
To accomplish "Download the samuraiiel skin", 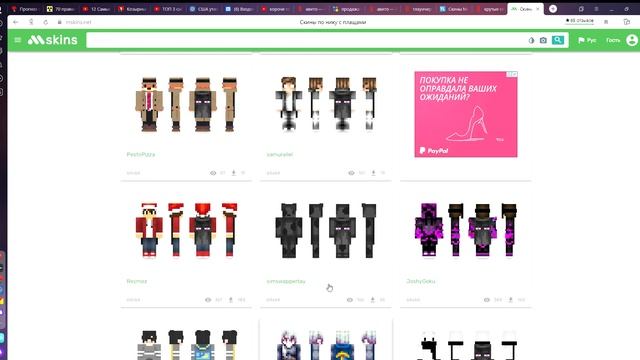I will tap(373, 173).
